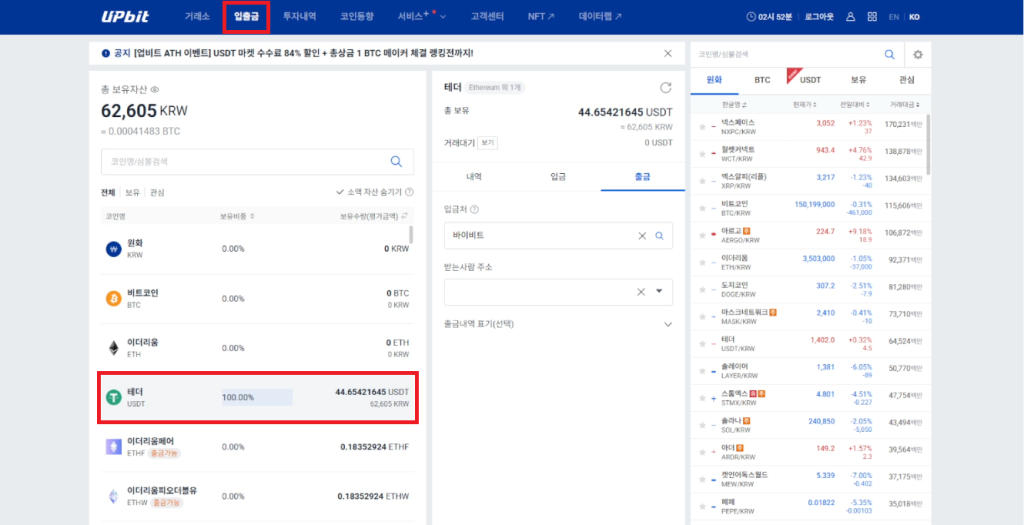Image resolution: width=1024 pixels, height=525 pixels.
Task: Refresh the Tether balance panel
Action: click(x=665, y=88)
